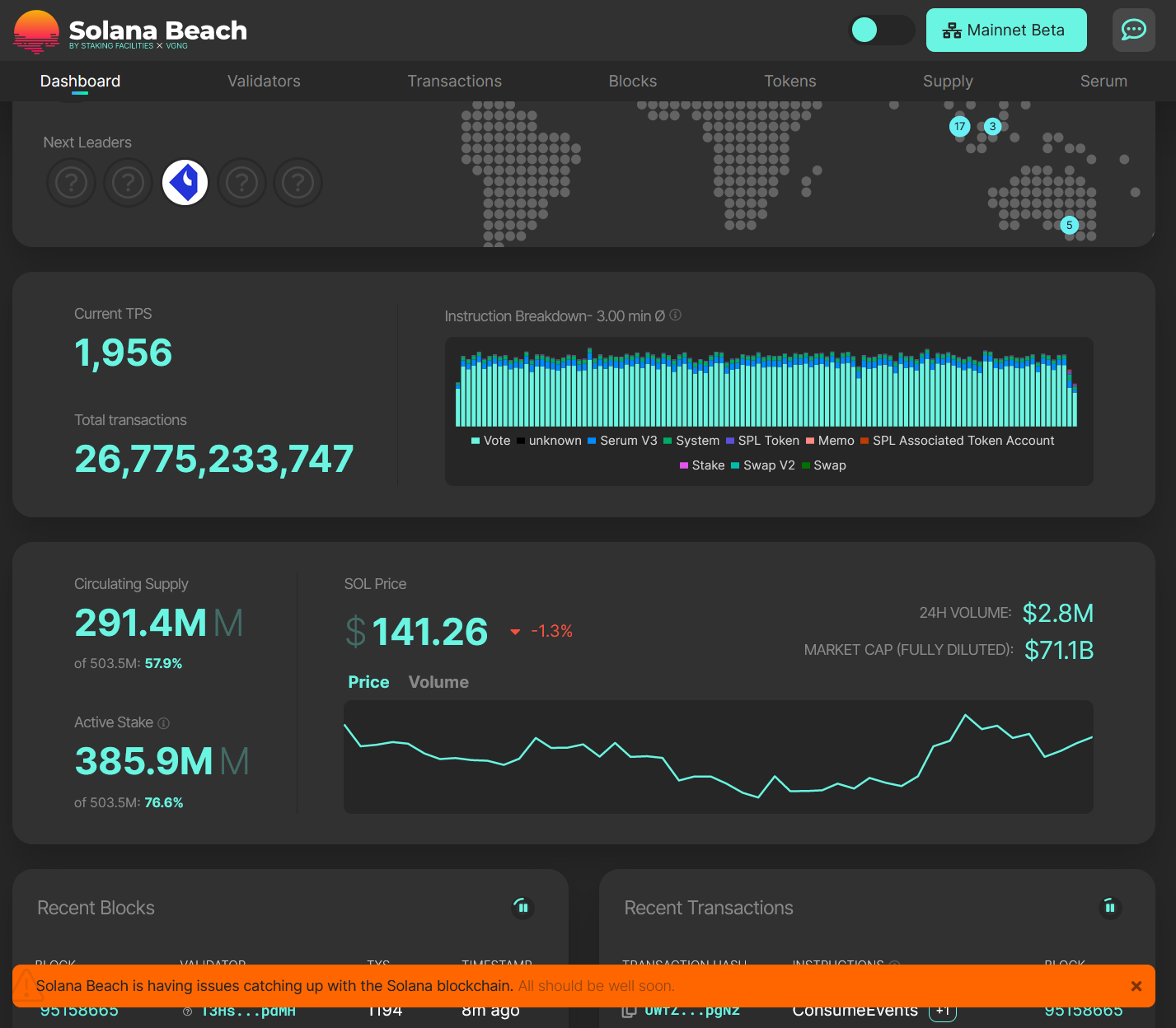Toggle the SPL Token legend entry

coord(762,441)
